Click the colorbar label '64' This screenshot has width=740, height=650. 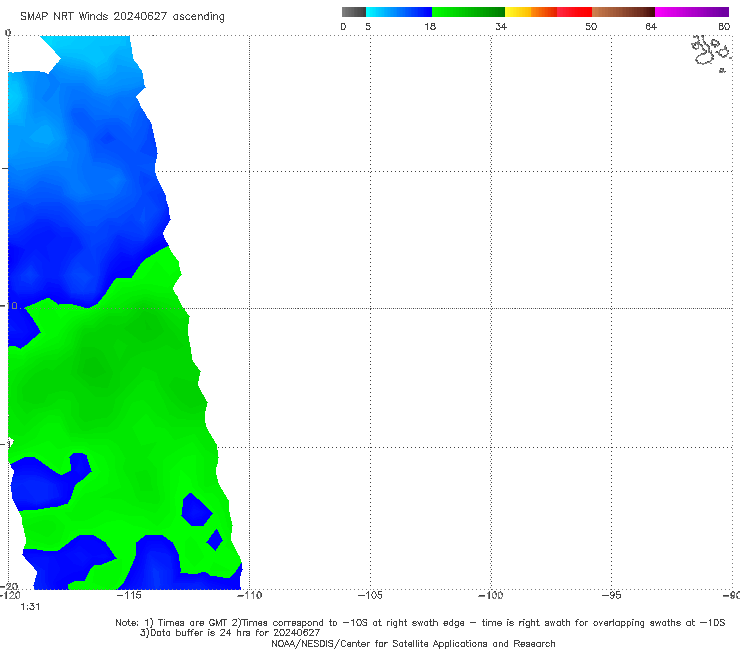[x=651, y=26]
